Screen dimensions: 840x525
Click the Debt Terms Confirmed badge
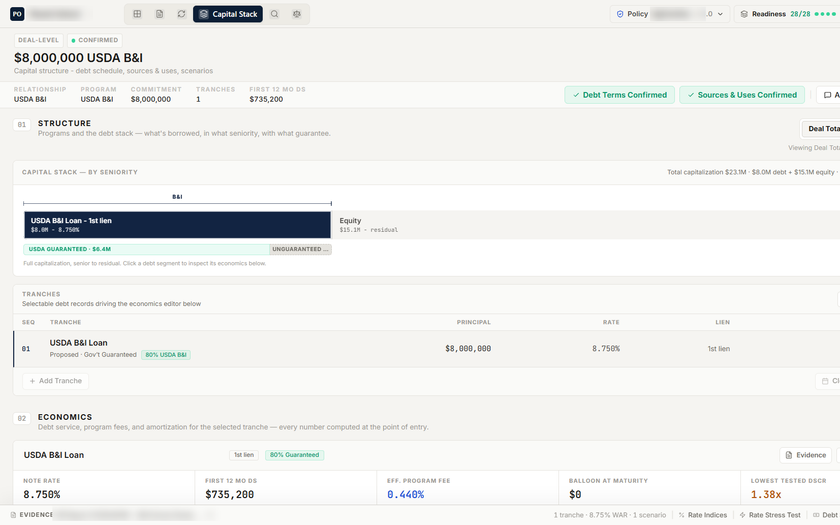[x=619, y=95]
